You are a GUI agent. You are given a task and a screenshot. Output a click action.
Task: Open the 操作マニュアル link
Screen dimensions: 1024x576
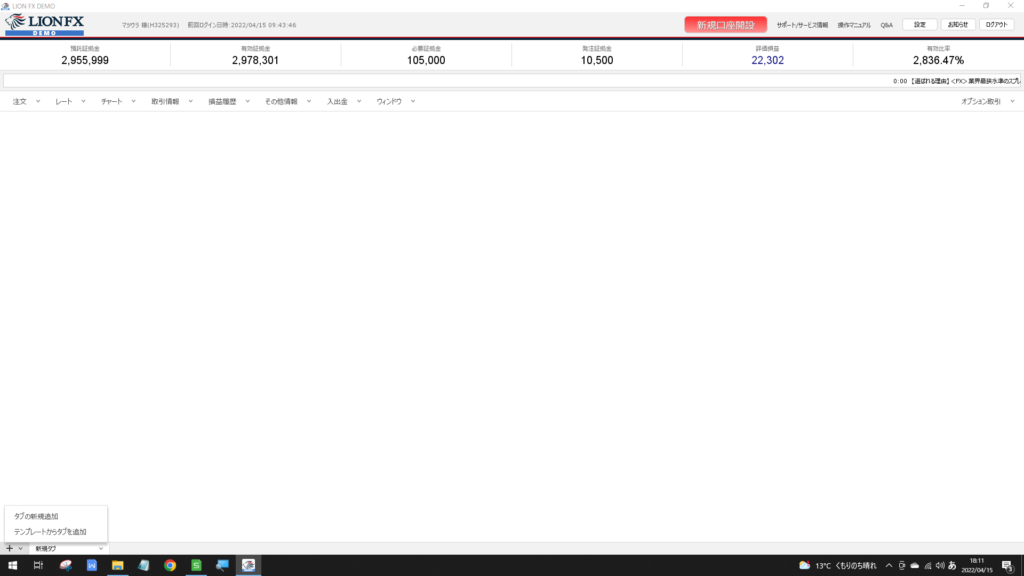coord(854,25)
